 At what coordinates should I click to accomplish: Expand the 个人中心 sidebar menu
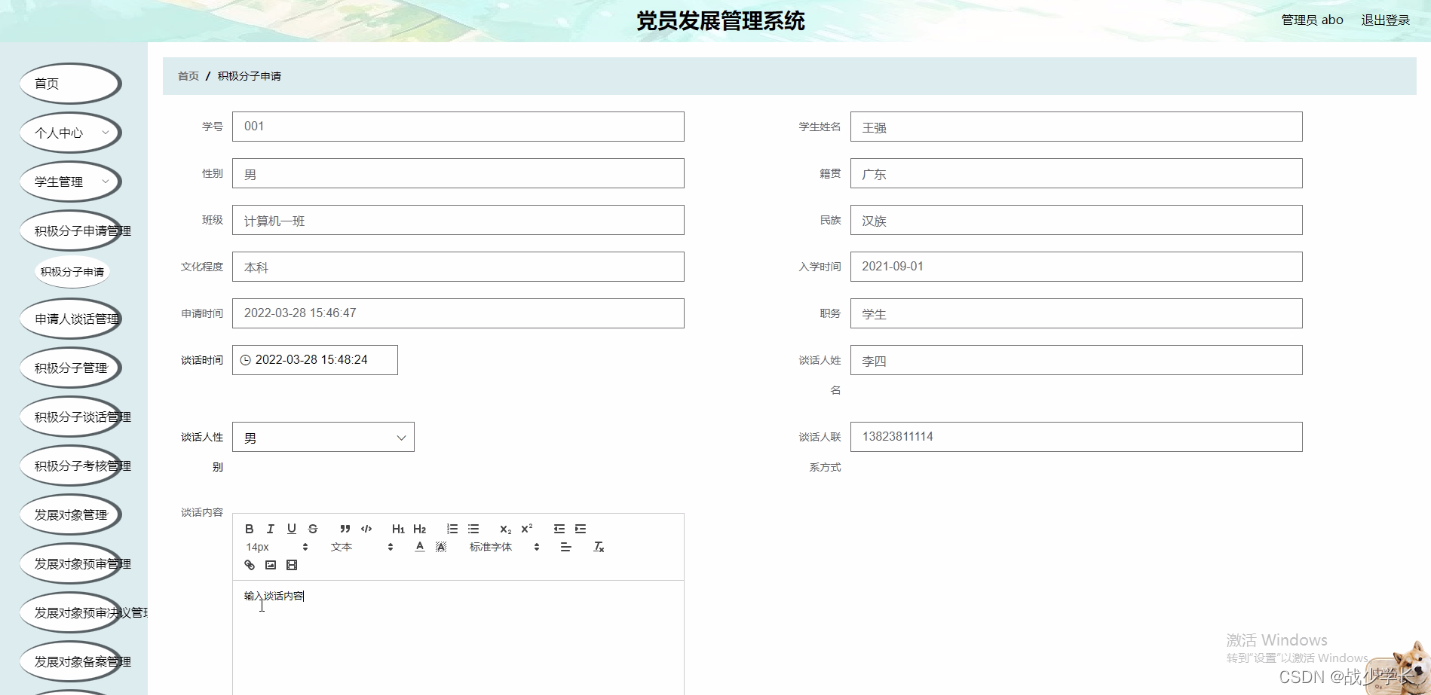point(70,132)
